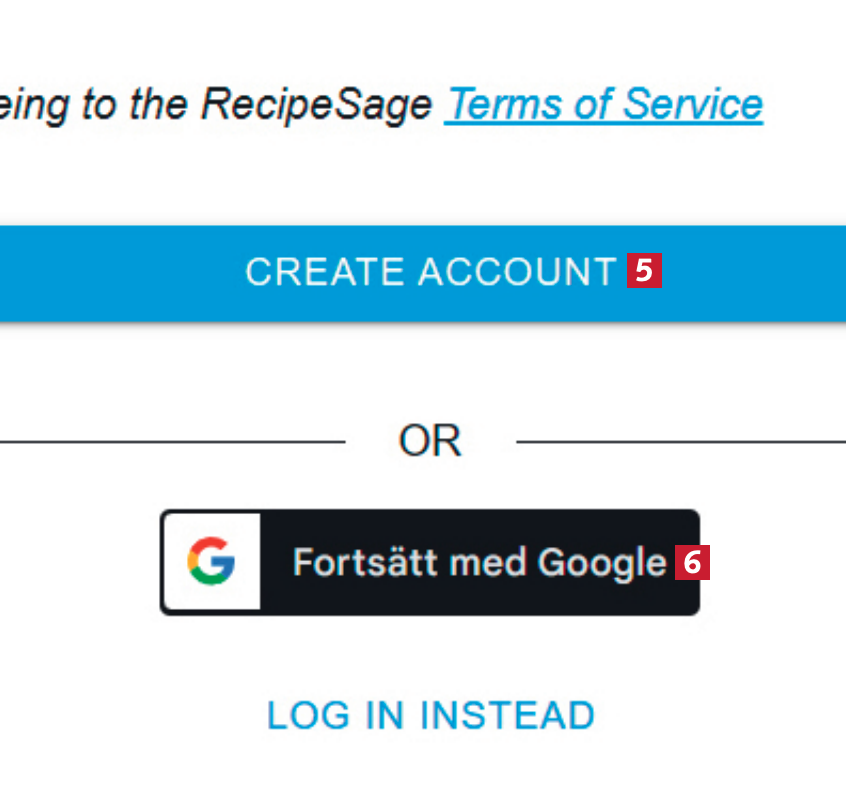The width and height of the screenshot is (846, 804).
Task: Click the horizontal line left of OR
Action: pos(170,441)
